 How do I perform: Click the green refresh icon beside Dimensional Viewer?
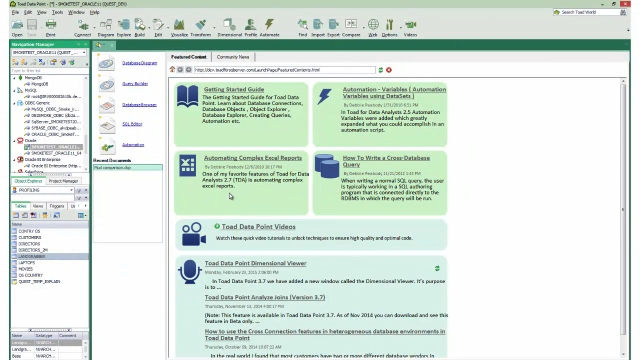pyautogui.click(x=437, y=268)
